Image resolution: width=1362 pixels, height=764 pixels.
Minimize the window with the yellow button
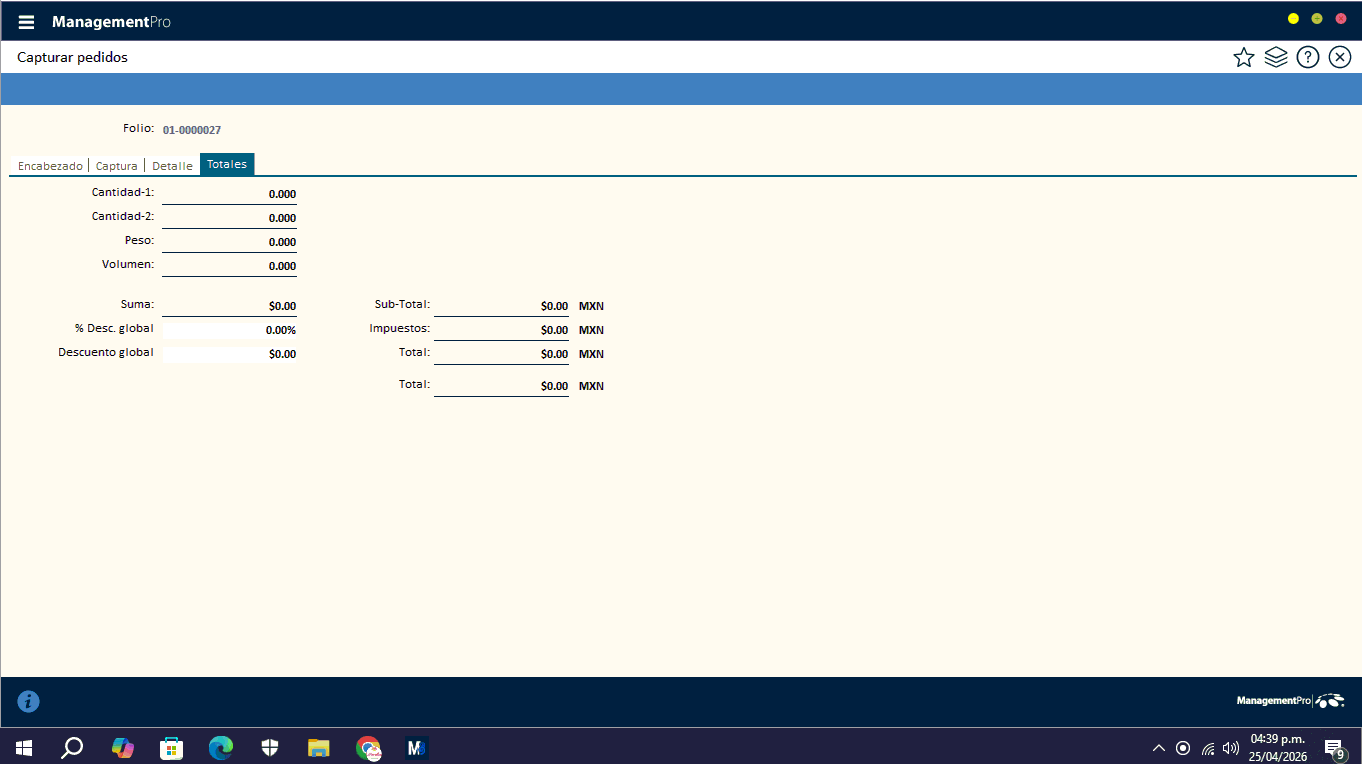tap(1293, 19)
